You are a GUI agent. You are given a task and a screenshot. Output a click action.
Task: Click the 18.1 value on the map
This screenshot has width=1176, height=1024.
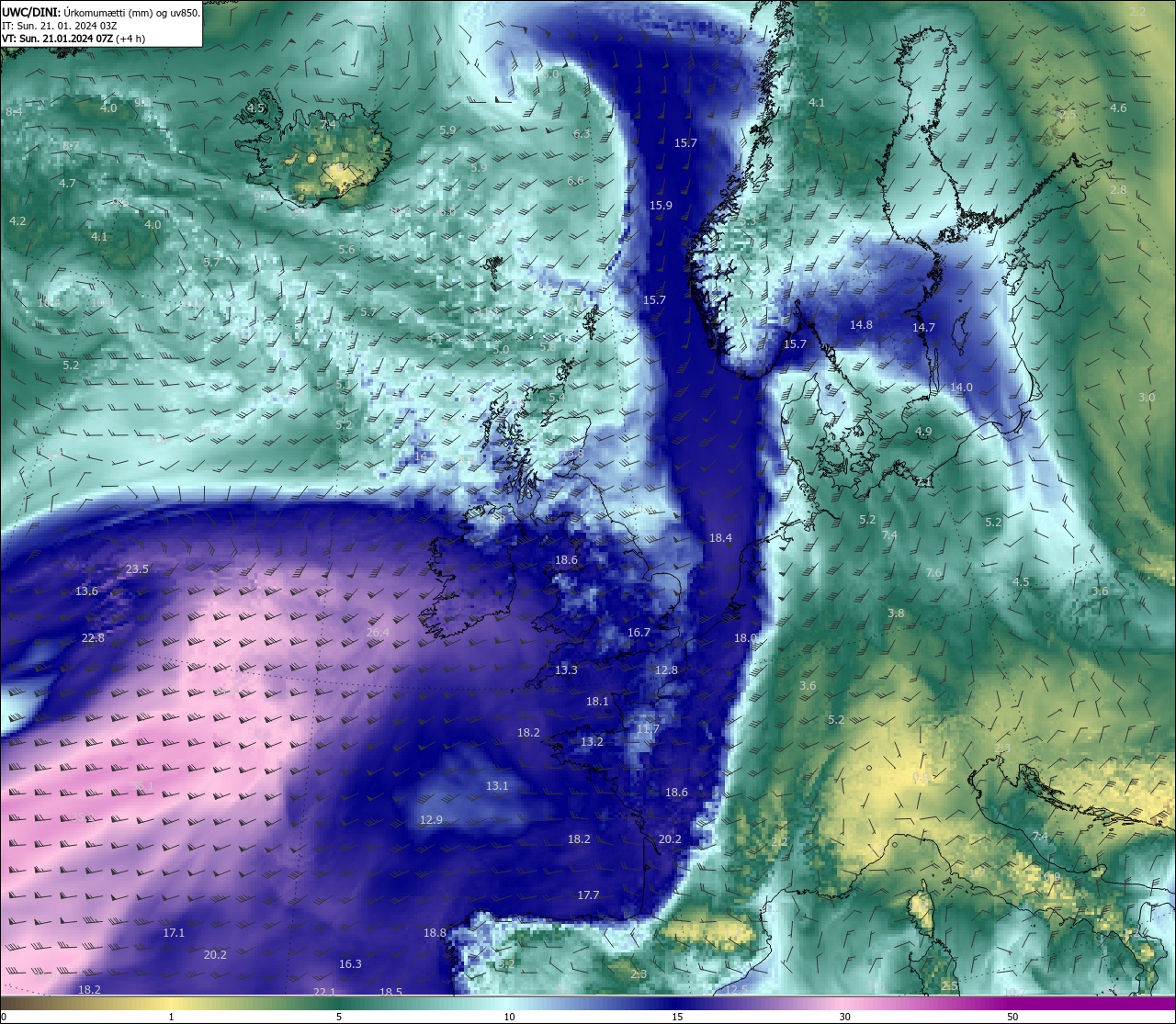pos(597,702)
